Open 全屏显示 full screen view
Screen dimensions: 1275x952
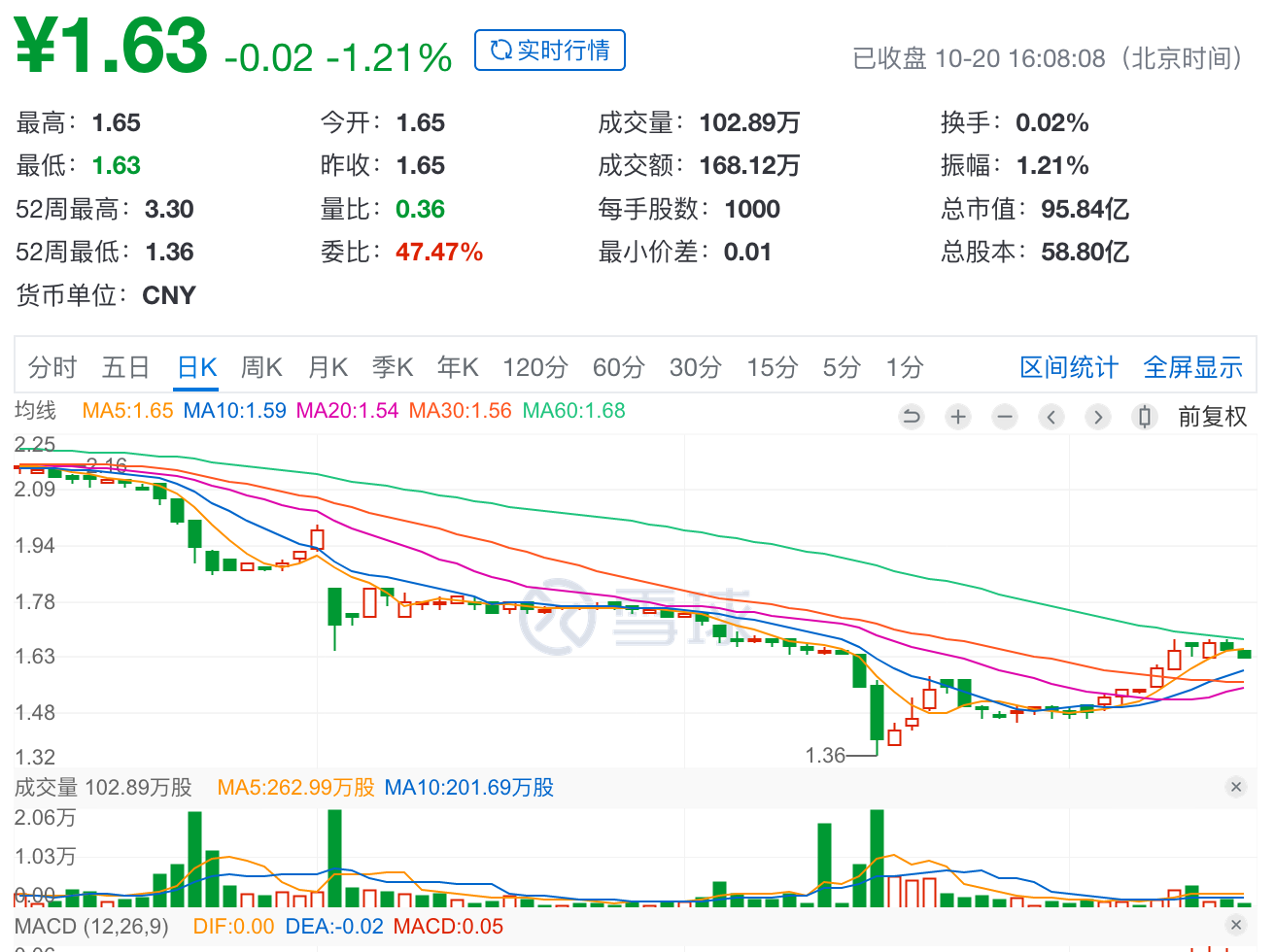(1192, 367)
